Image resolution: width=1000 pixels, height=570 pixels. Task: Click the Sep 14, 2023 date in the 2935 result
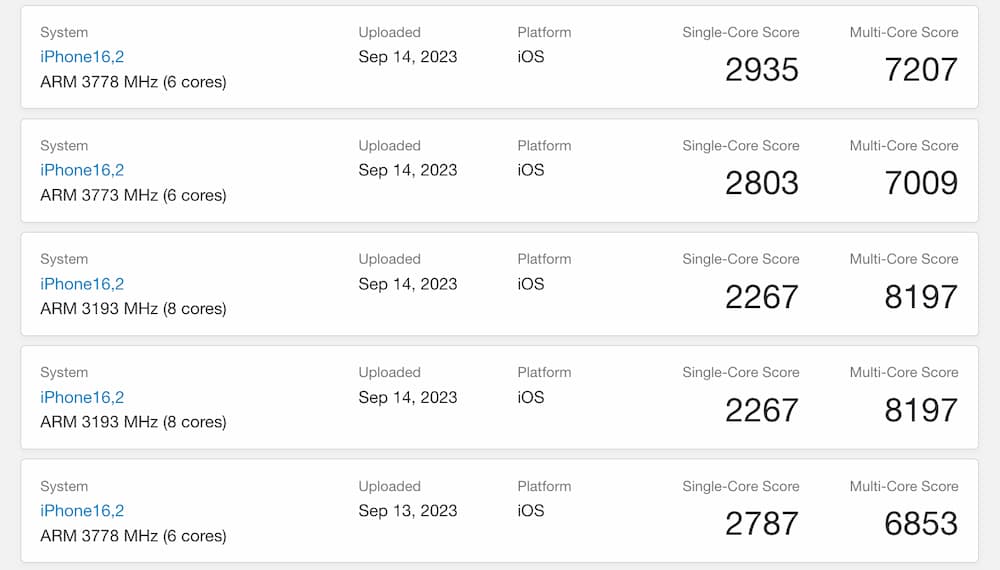(408, 57)
